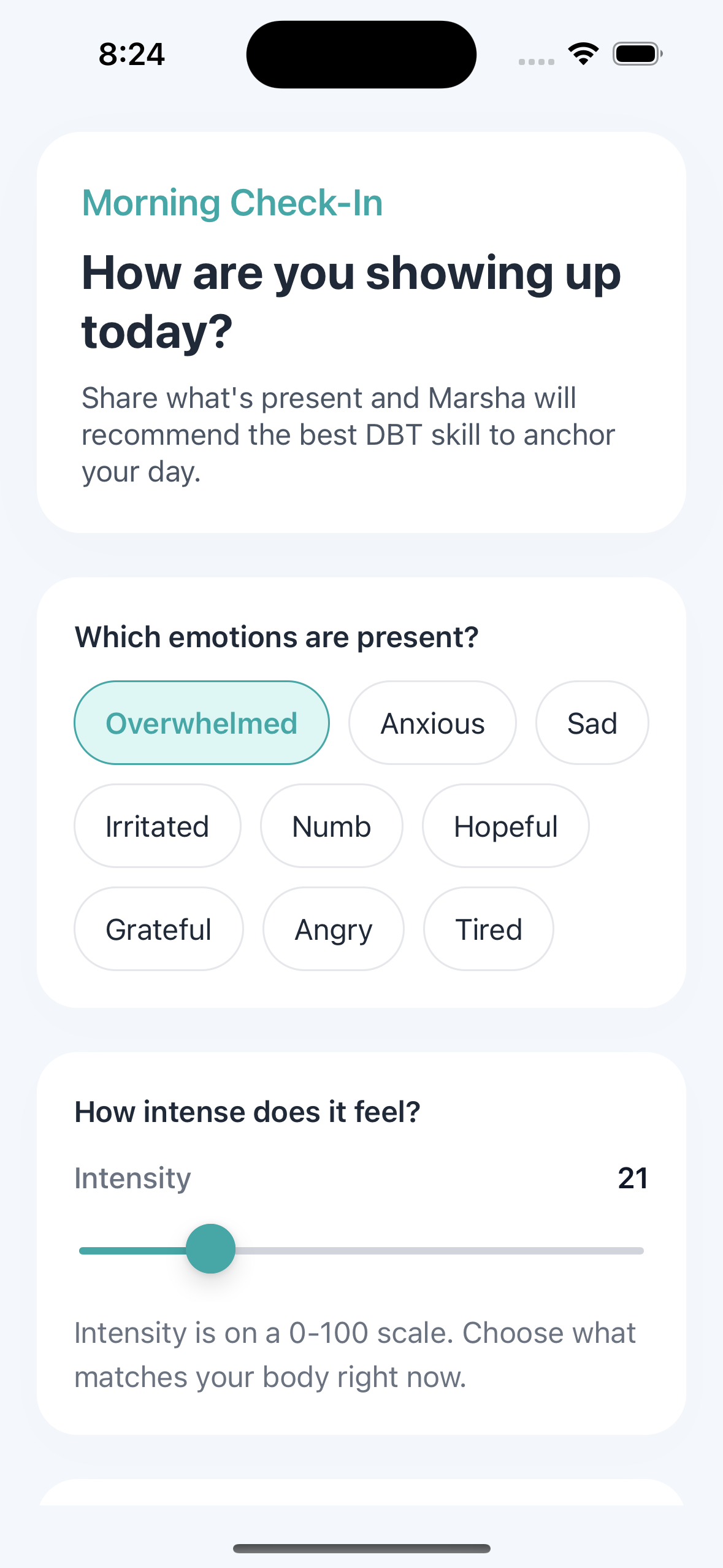Tap the 8:24 clock in status bar

point(132,54)
